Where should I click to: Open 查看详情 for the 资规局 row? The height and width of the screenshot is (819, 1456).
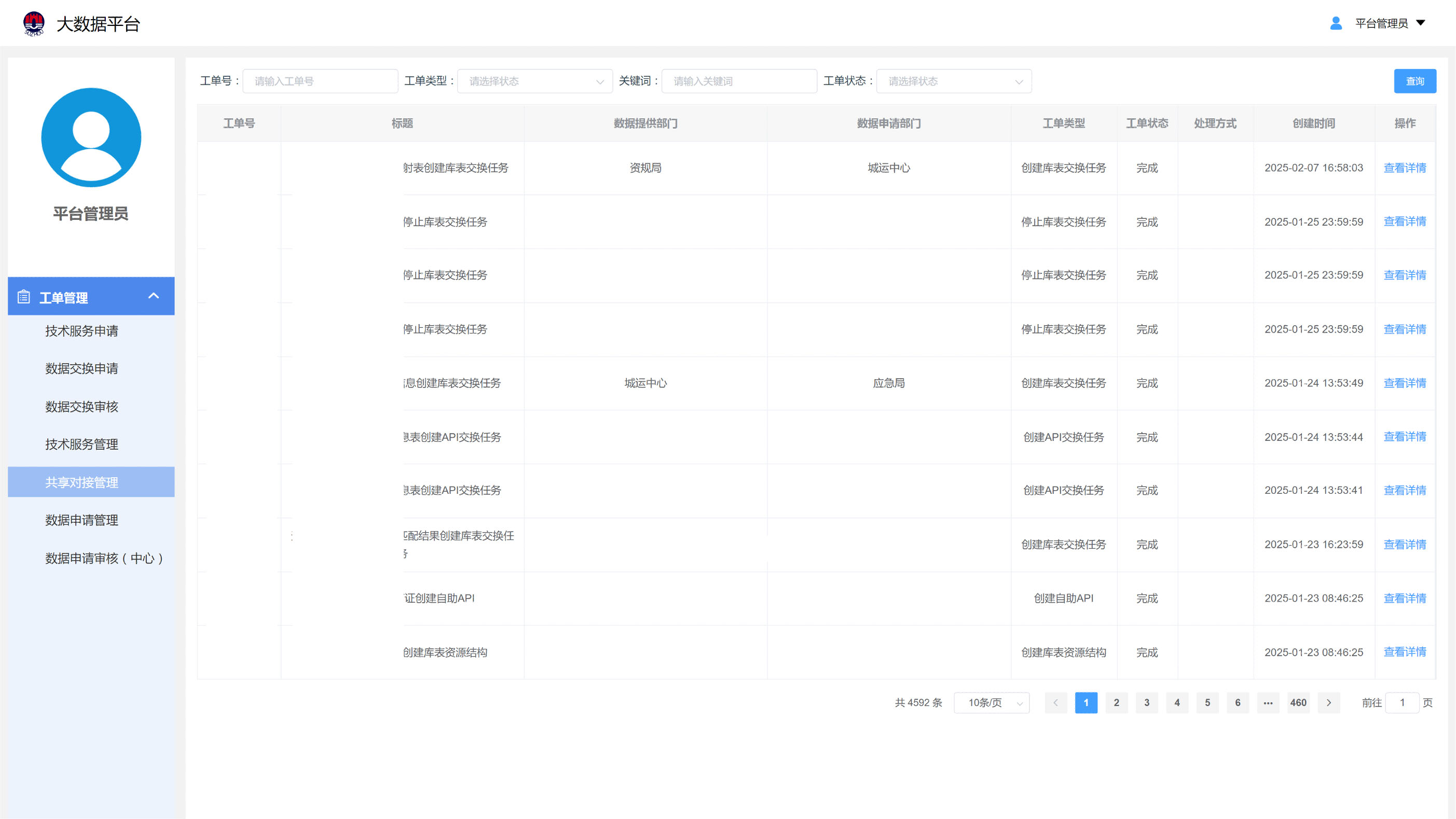click(1405, 168)
